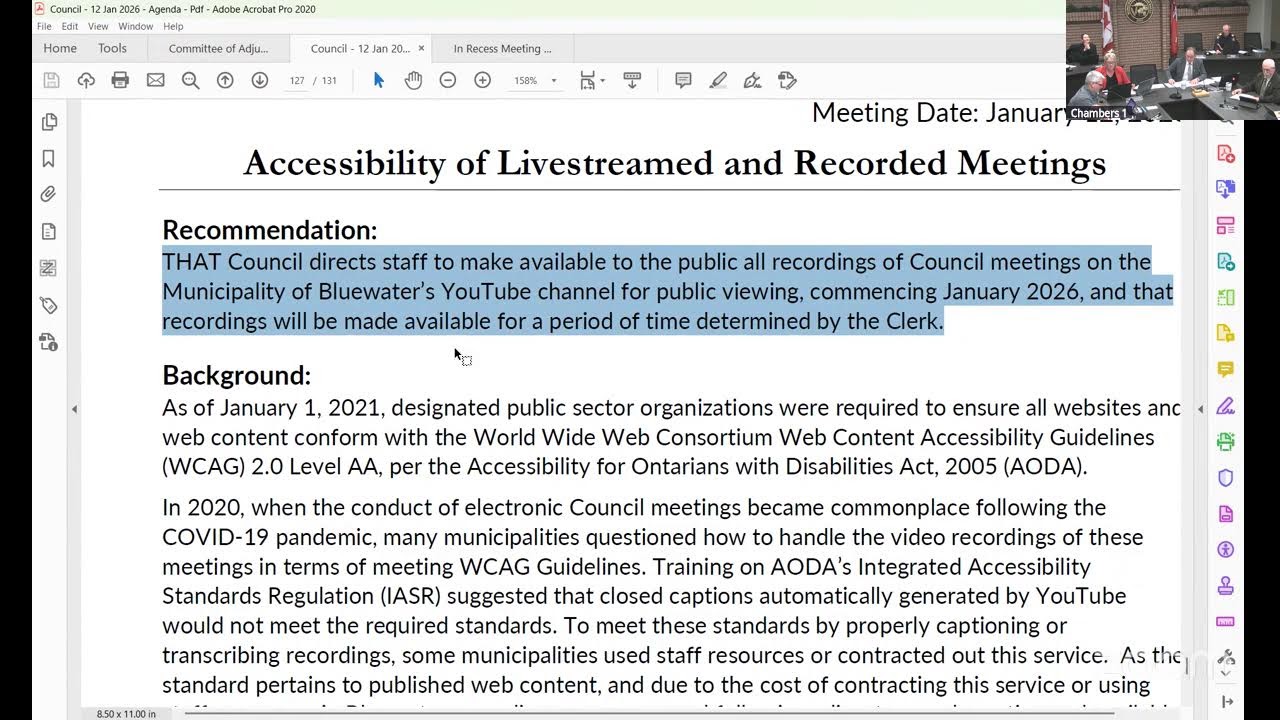Open the Help menu
Screen dimensions: 1280x720
173,26
